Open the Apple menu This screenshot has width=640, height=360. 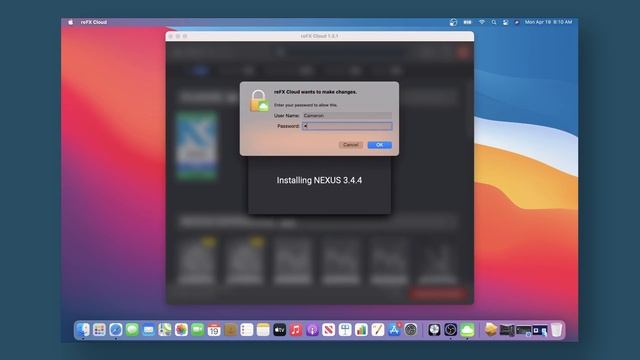tap(70, 22)
